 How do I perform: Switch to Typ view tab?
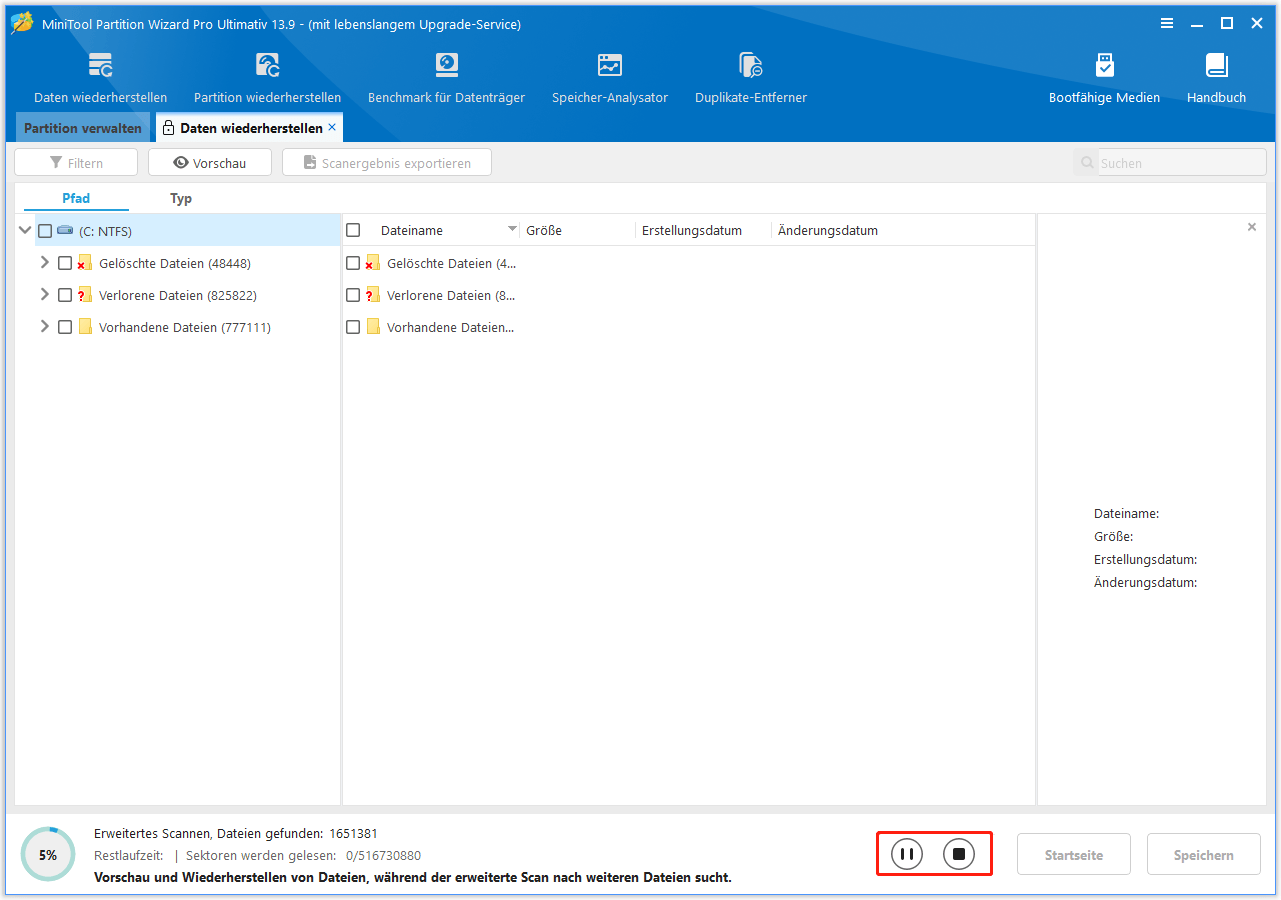pyautogui.click(x=181, y=198)
